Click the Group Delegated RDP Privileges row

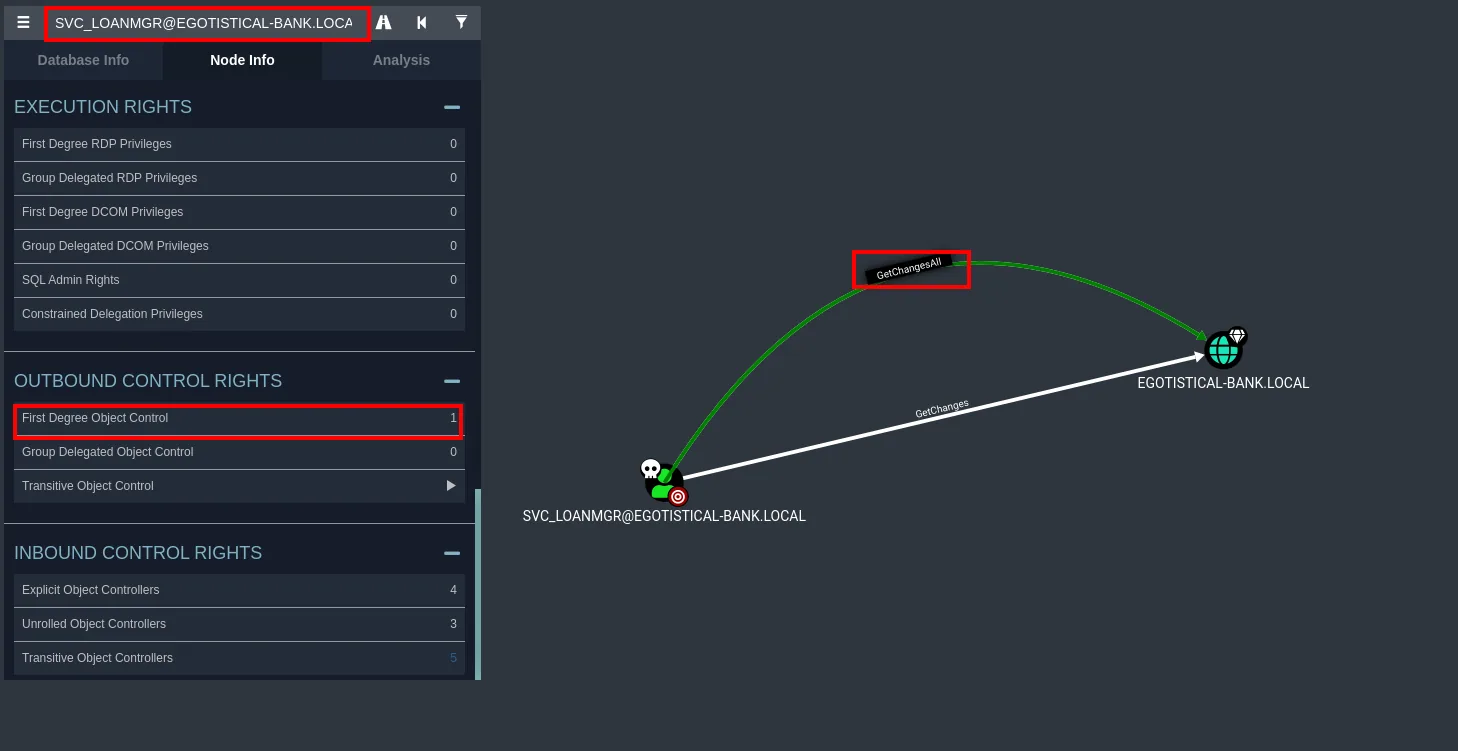tap(239, 178)
